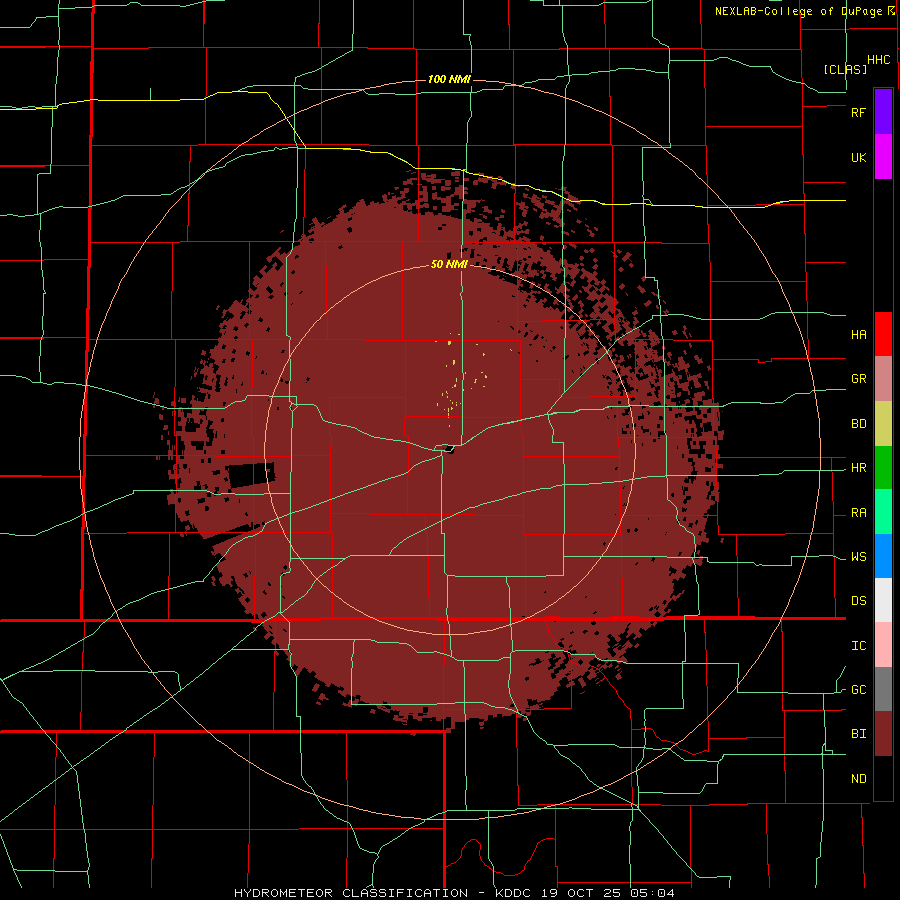The height and width of the screenshot is (900, 900).
Task: Click the HHC product label
Action: click(879, 60)
